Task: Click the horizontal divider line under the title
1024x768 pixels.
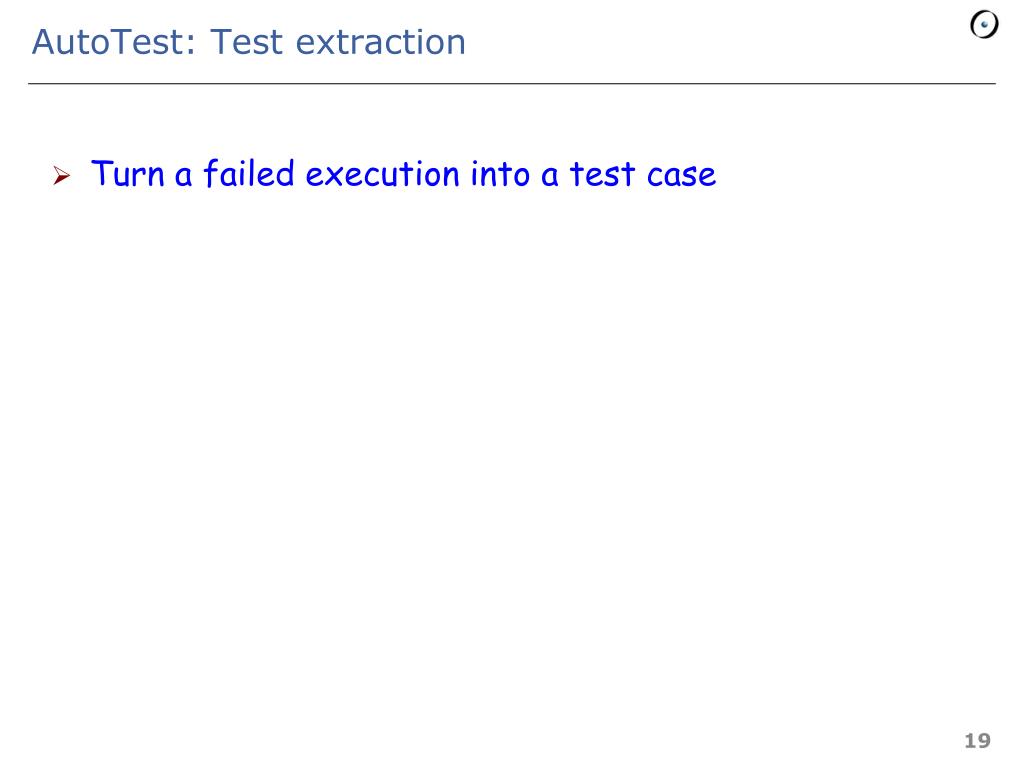Action: 511,84
